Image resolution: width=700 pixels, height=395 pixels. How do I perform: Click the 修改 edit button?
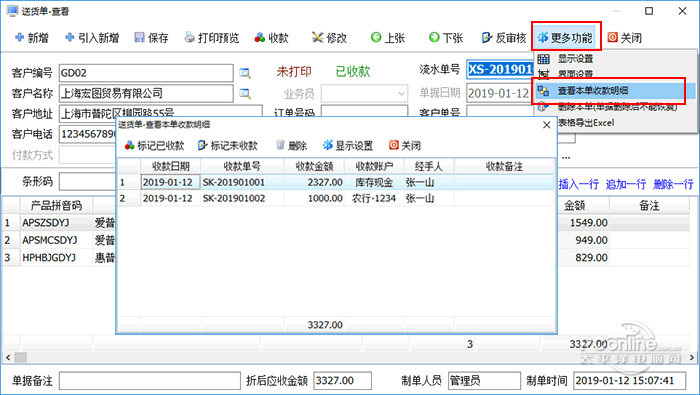[329, 38]
